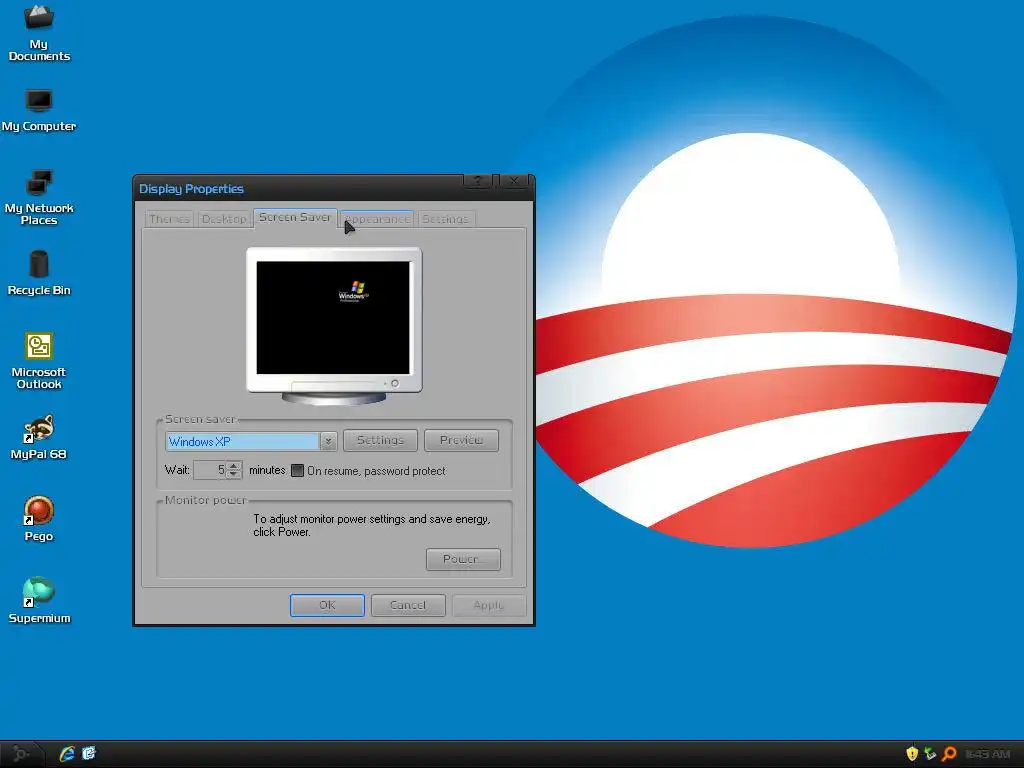The width and height of the screenshot is (1024, 768).
Task: Close the Display Properties dialog
Action: [515, 181]
